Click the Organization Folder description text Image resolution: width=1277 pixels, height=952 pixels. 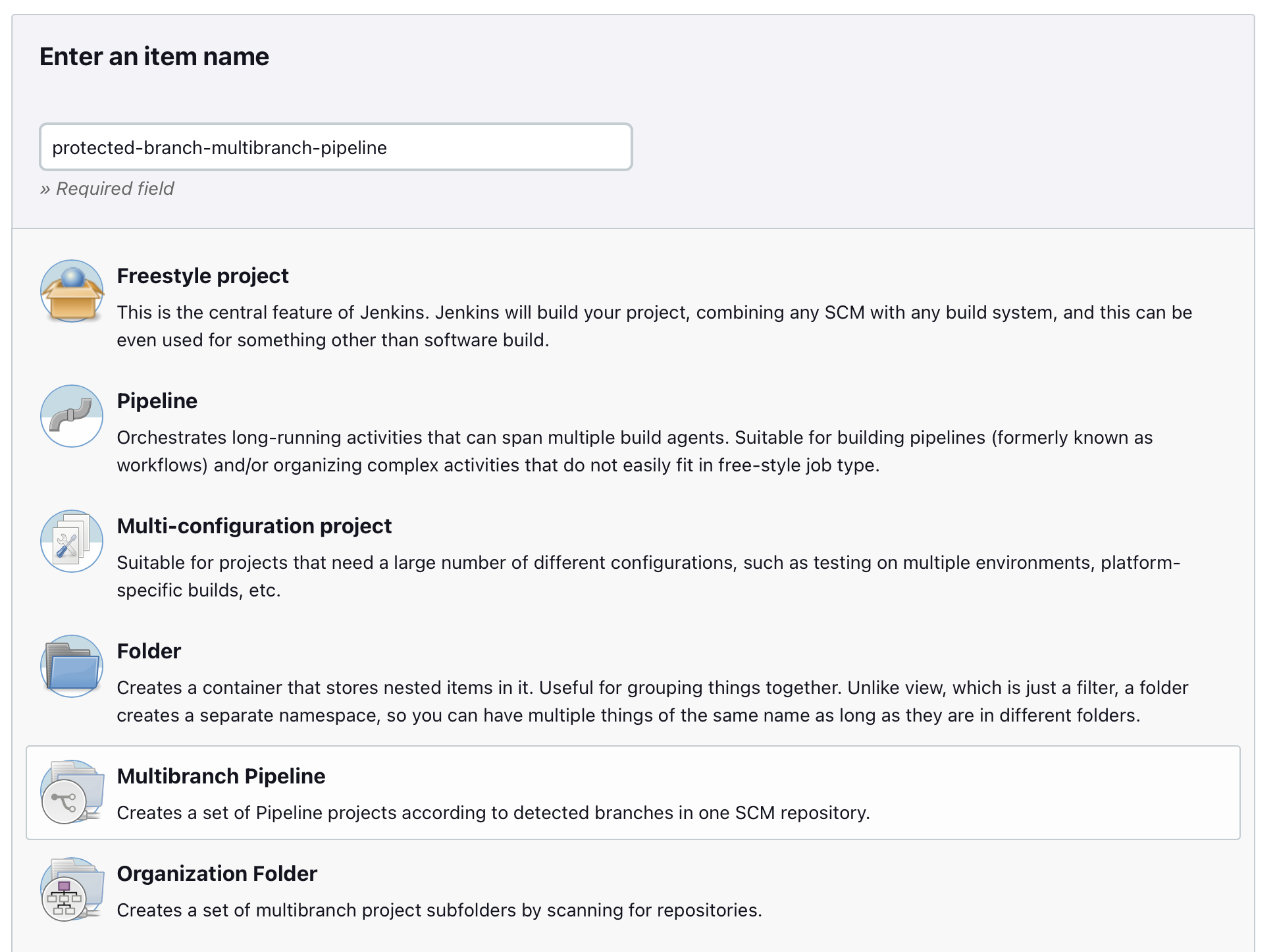(440, 910)
